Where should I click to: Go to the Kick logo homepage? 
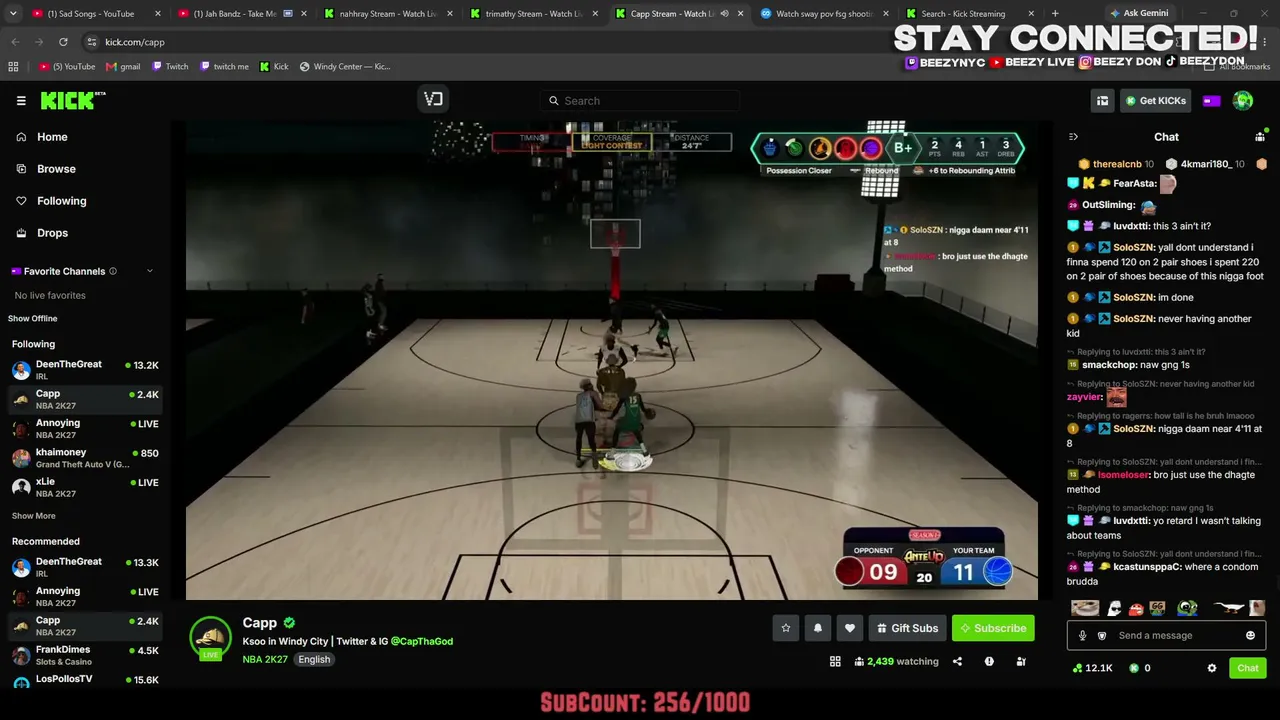pyautogui.click(x=72, y=100)
